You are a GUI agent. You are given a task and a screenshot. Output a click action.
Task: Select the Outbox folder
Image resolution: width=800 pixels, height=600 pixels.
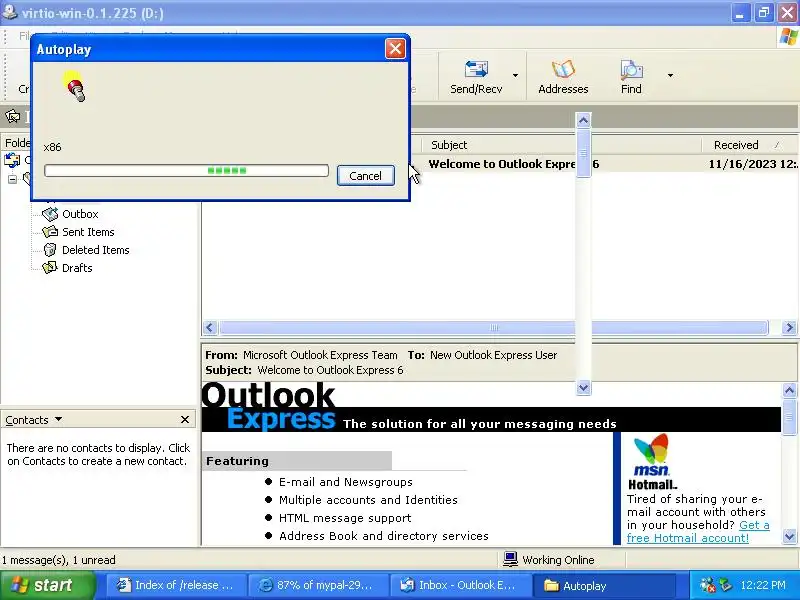[80, 214]
